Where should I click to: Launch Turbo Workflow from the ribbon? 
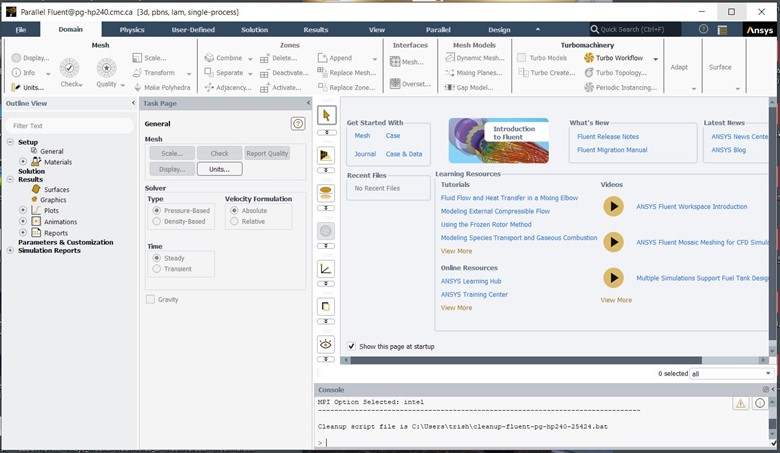[x=613, y=58]
